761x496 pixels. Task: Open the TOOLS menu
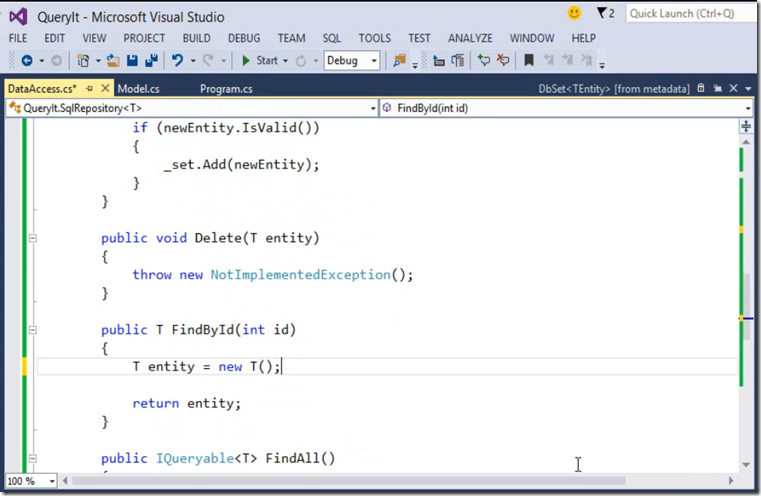(x=375, y=38)
